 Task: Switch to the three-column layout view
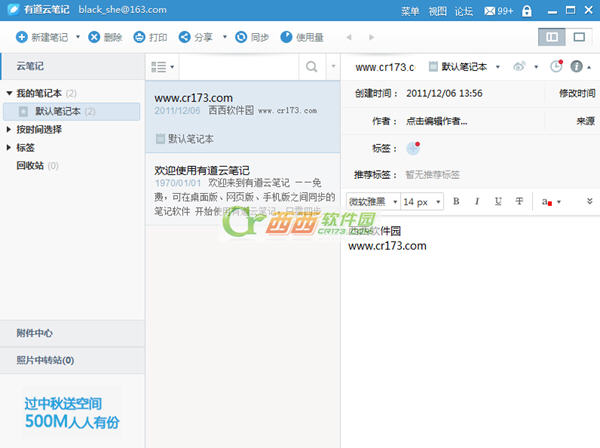[x=551, y=37]
